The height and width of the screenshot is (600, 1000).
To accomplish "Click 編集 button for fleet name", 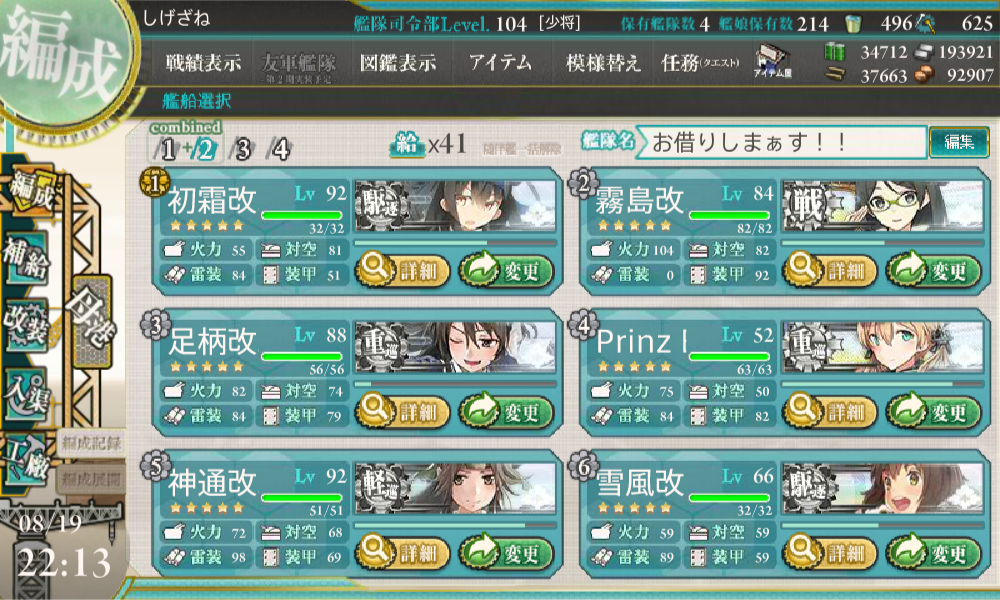I will point(959,142).
